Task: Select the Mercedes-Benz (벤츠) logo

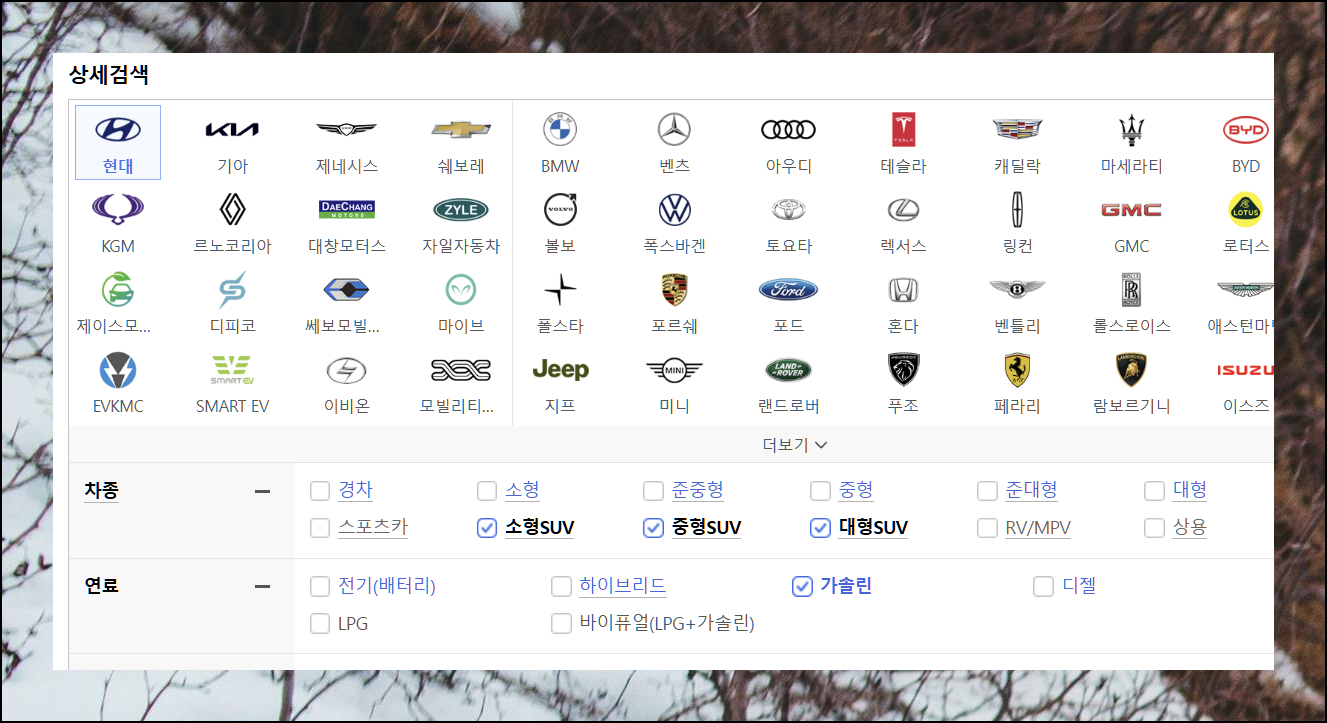Action: [x=674, y=129]
